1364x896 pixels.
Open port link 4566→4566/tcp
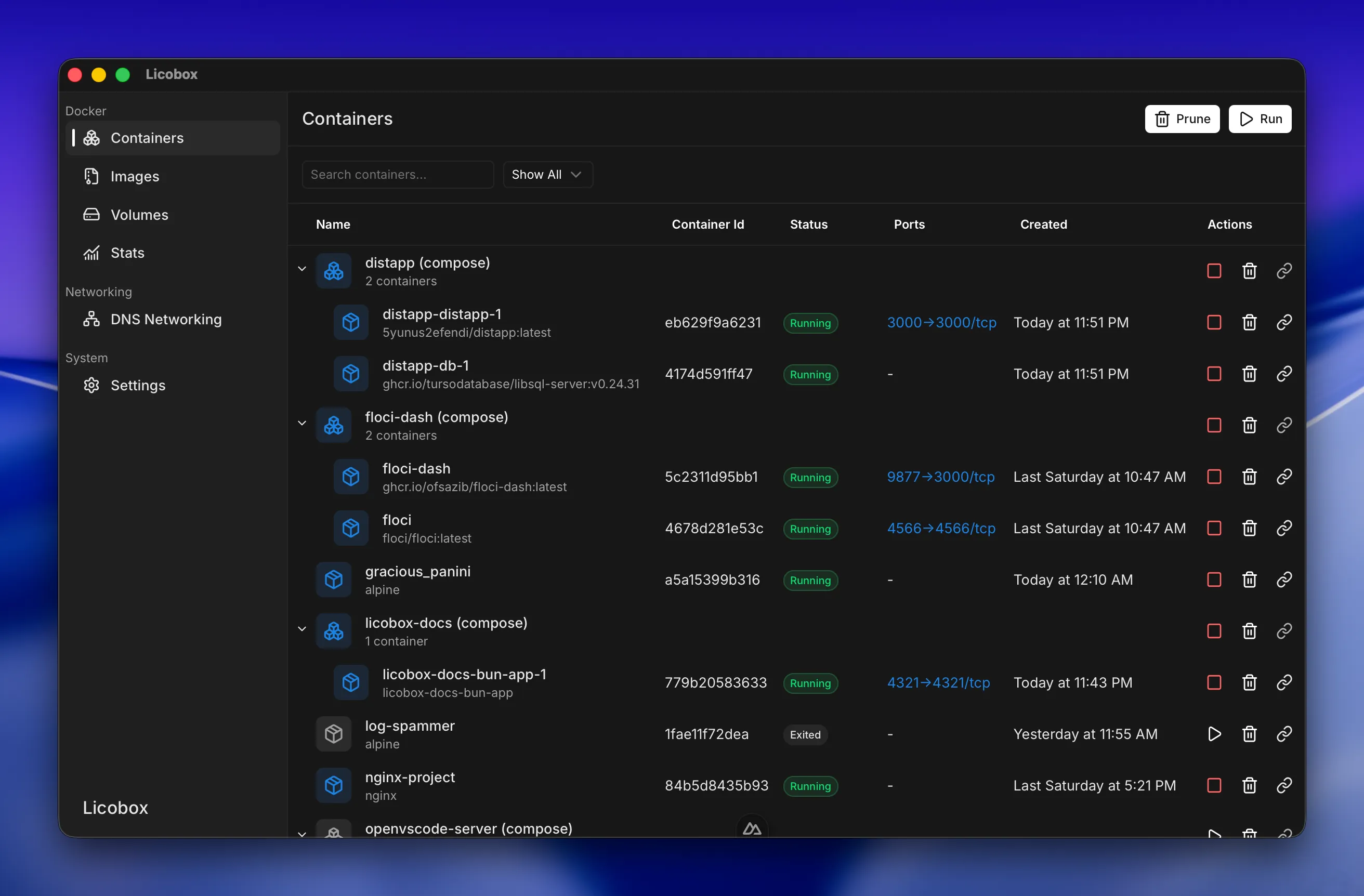pyautogui.click(x=941, y=528)
